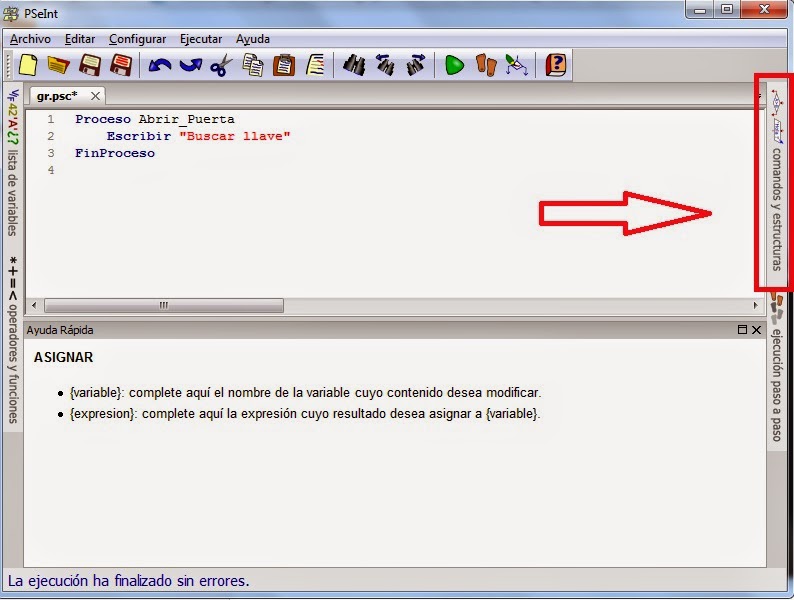Click the status message 'La ejecución ha finalizado sin errores.'
The width and height of the screenshot is (794, 600).
[129, 581]
